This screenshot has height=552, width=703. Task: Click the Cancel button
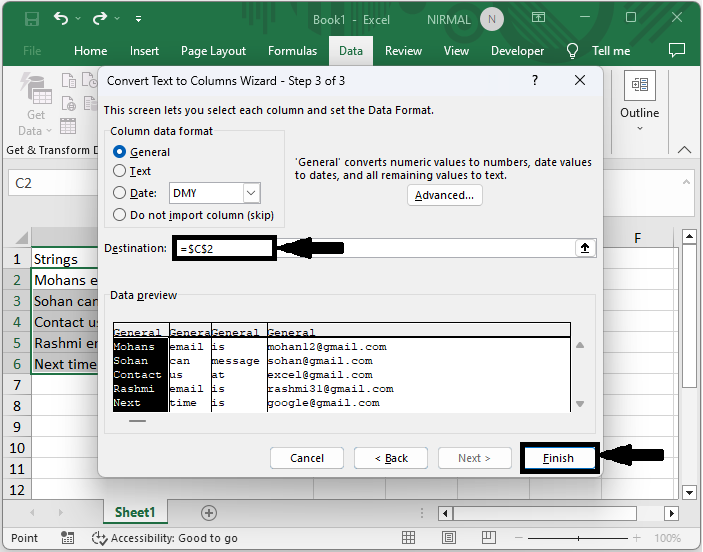pos(307,458)
